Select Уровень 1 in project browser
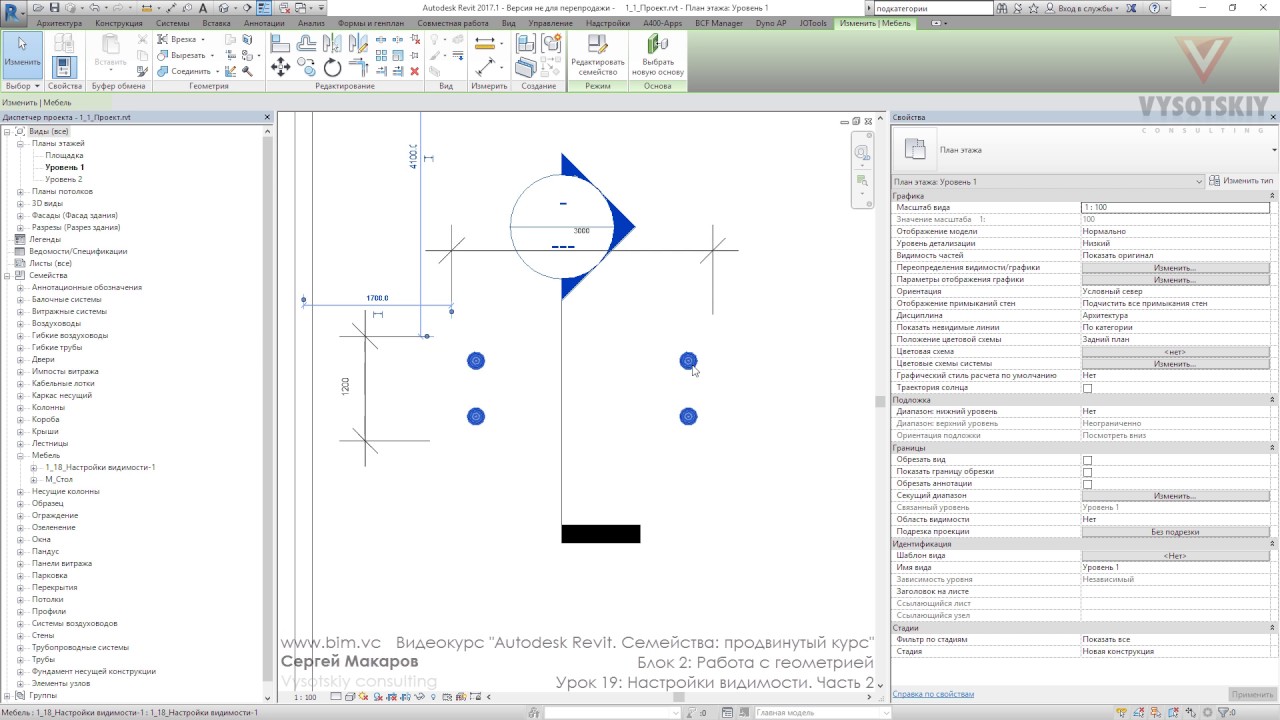 coord(65,167)
